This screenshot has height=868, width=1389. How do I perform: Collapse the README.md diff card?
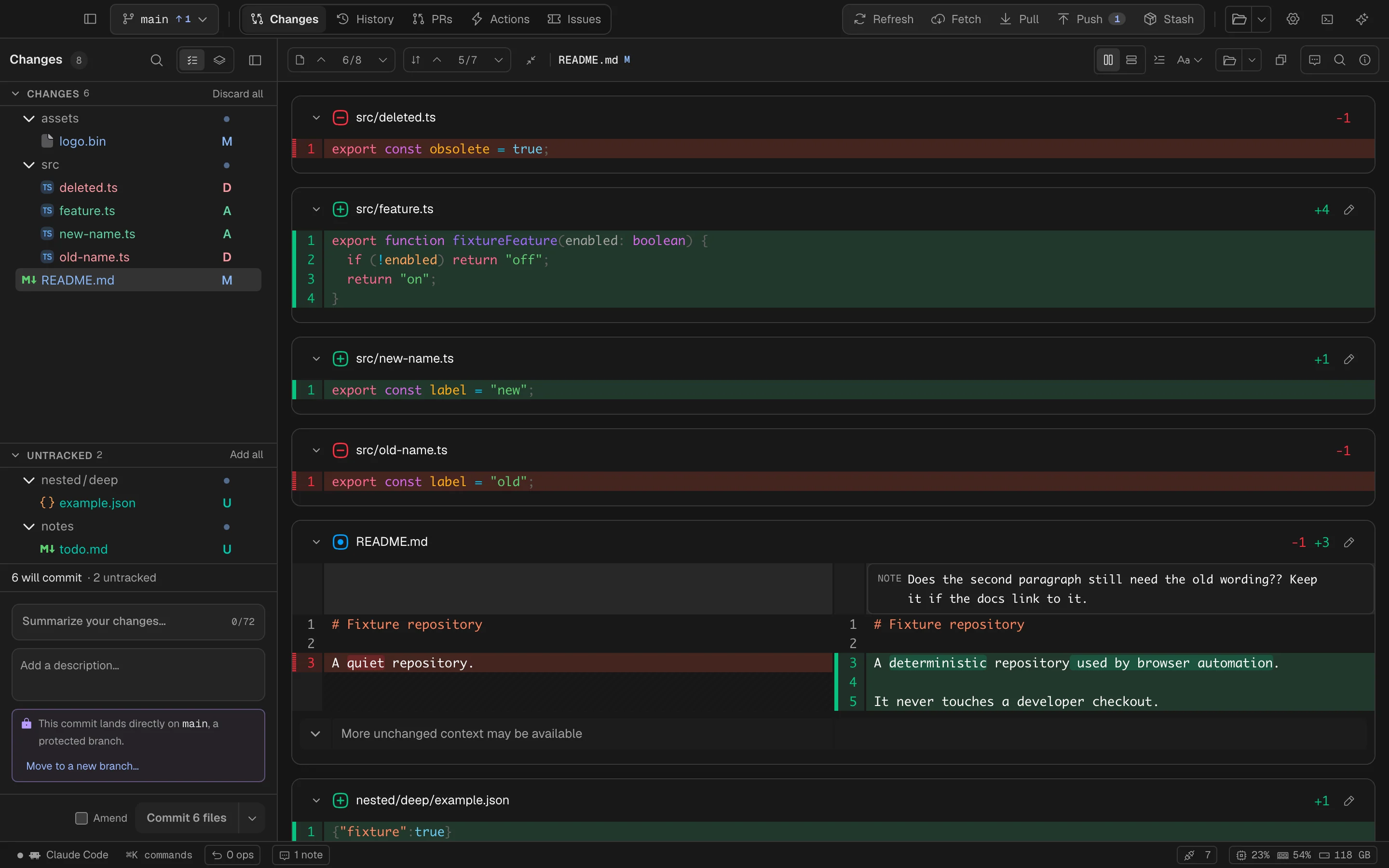(316, 542)
